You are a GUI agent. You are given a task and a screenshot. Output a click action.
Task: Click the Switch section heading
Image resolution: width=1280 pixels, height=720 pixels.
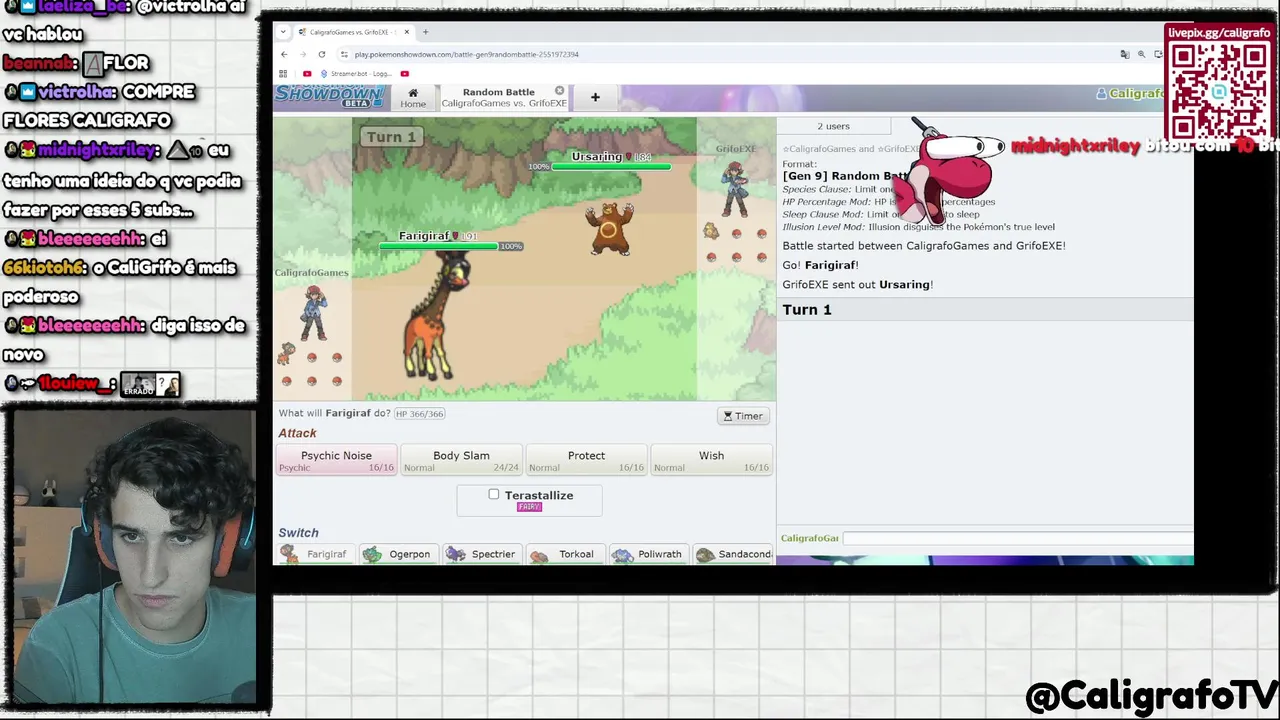tap(298, 533)
